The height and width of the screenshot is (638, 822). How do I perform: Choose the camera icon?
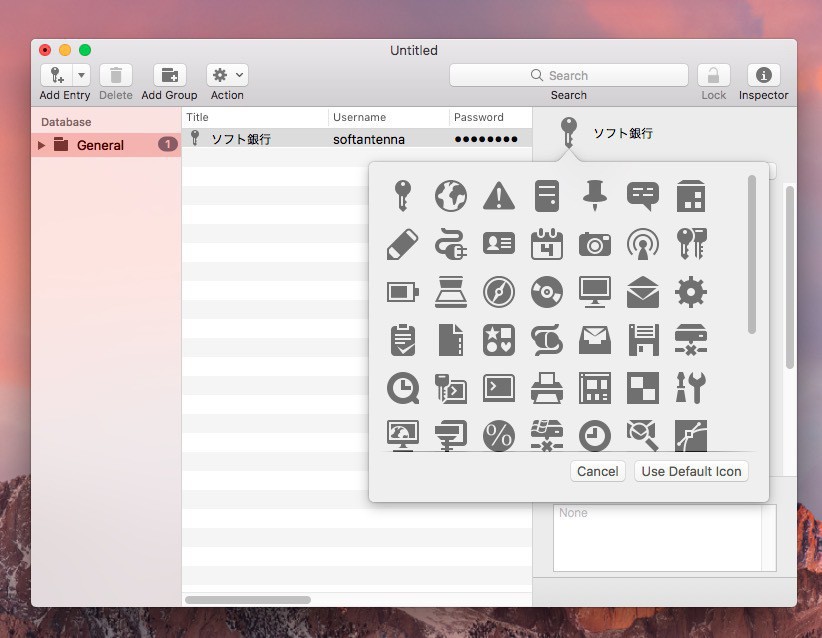pyautogui.click(x=595, y=244)
